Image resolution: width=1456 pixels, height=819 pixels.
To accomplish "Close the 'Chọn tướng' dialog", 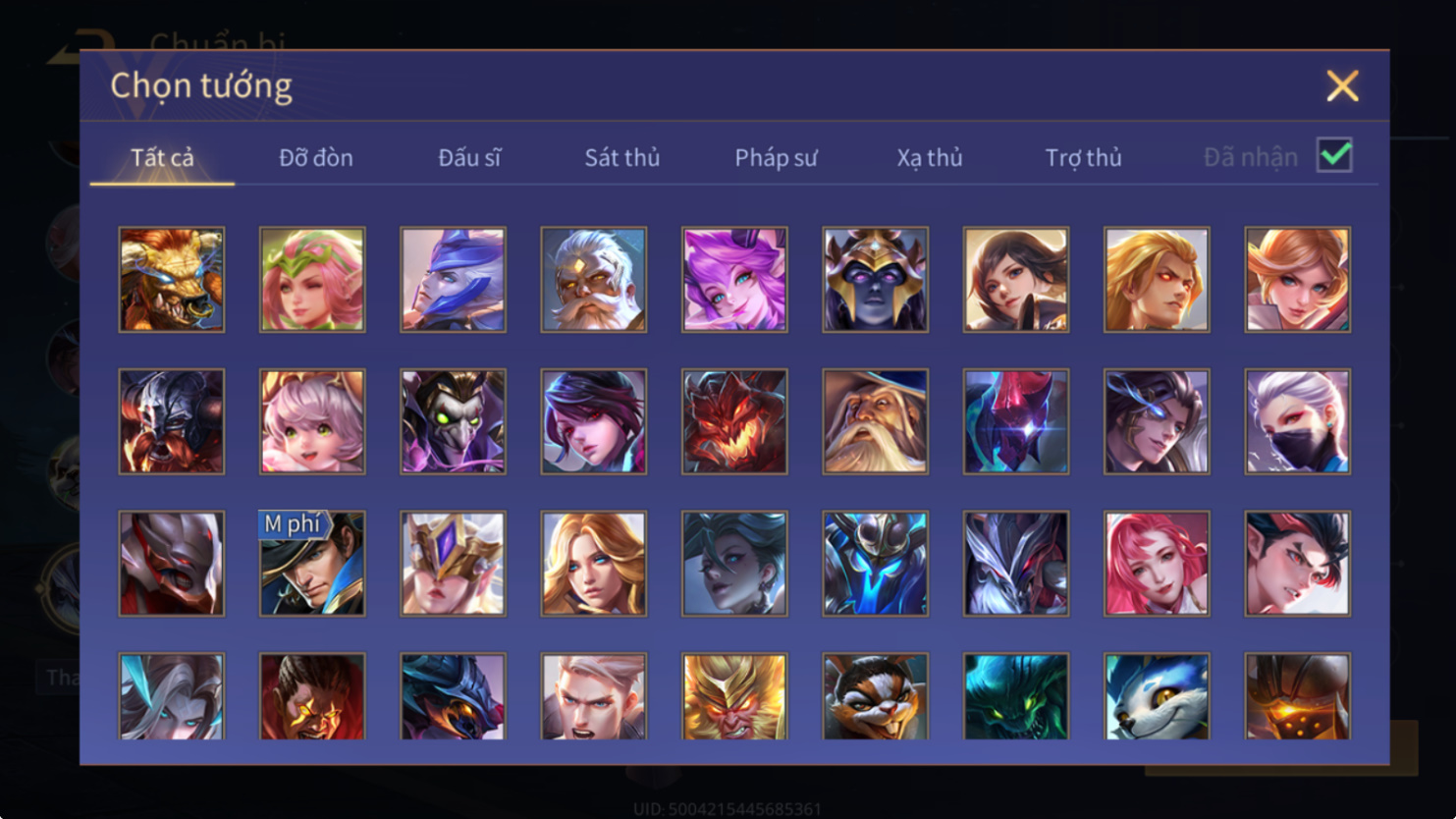I will pos(1342,85).
